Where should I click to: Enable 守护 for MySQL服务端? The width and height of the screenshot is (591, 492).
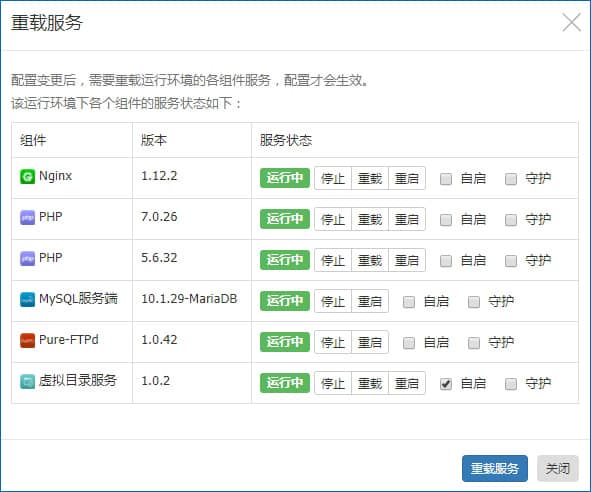474,302
